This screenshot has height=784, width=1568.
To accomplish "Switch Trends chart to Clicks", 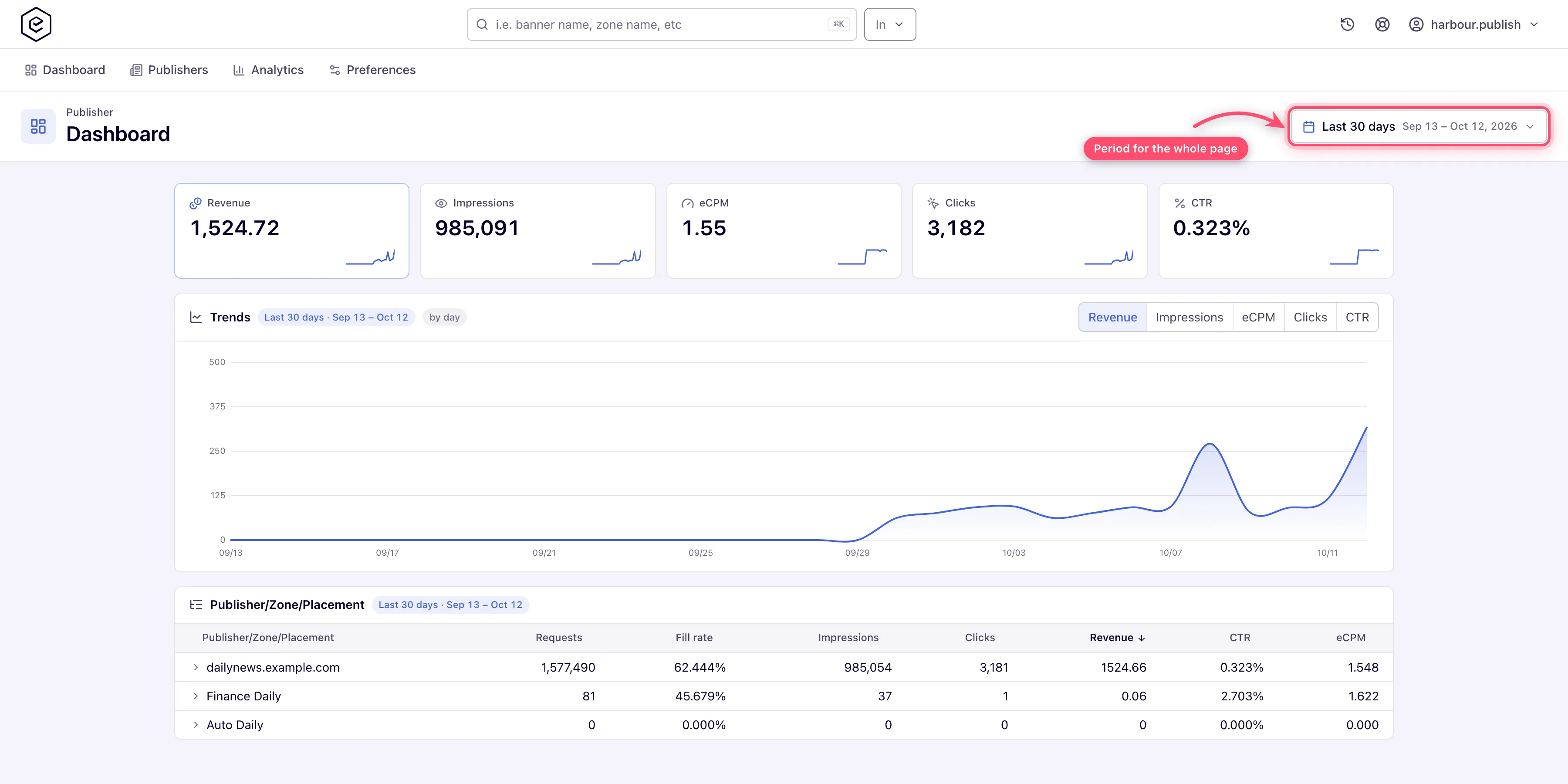I will (x=1310, y=317).
